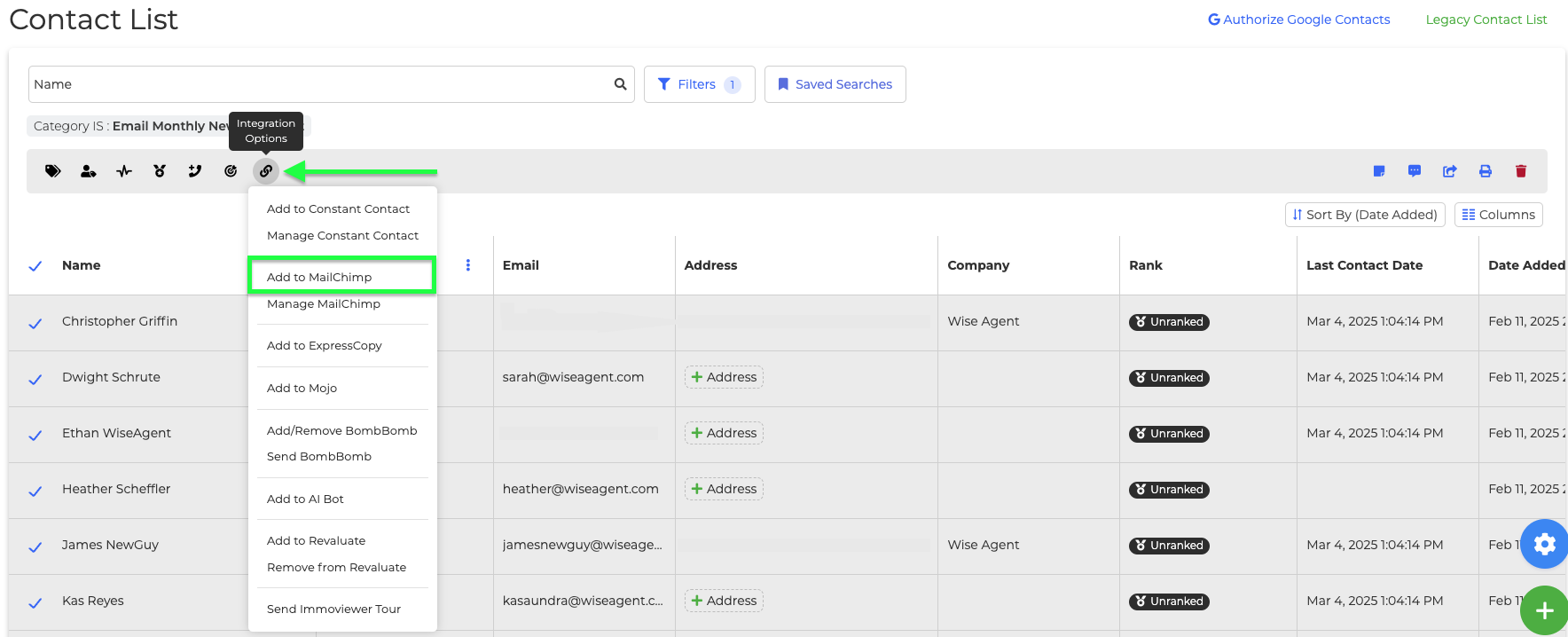Uncheck James NewGuy row checkbox
The width and height of the screenshot is (1568, 637).
[35, 547]
